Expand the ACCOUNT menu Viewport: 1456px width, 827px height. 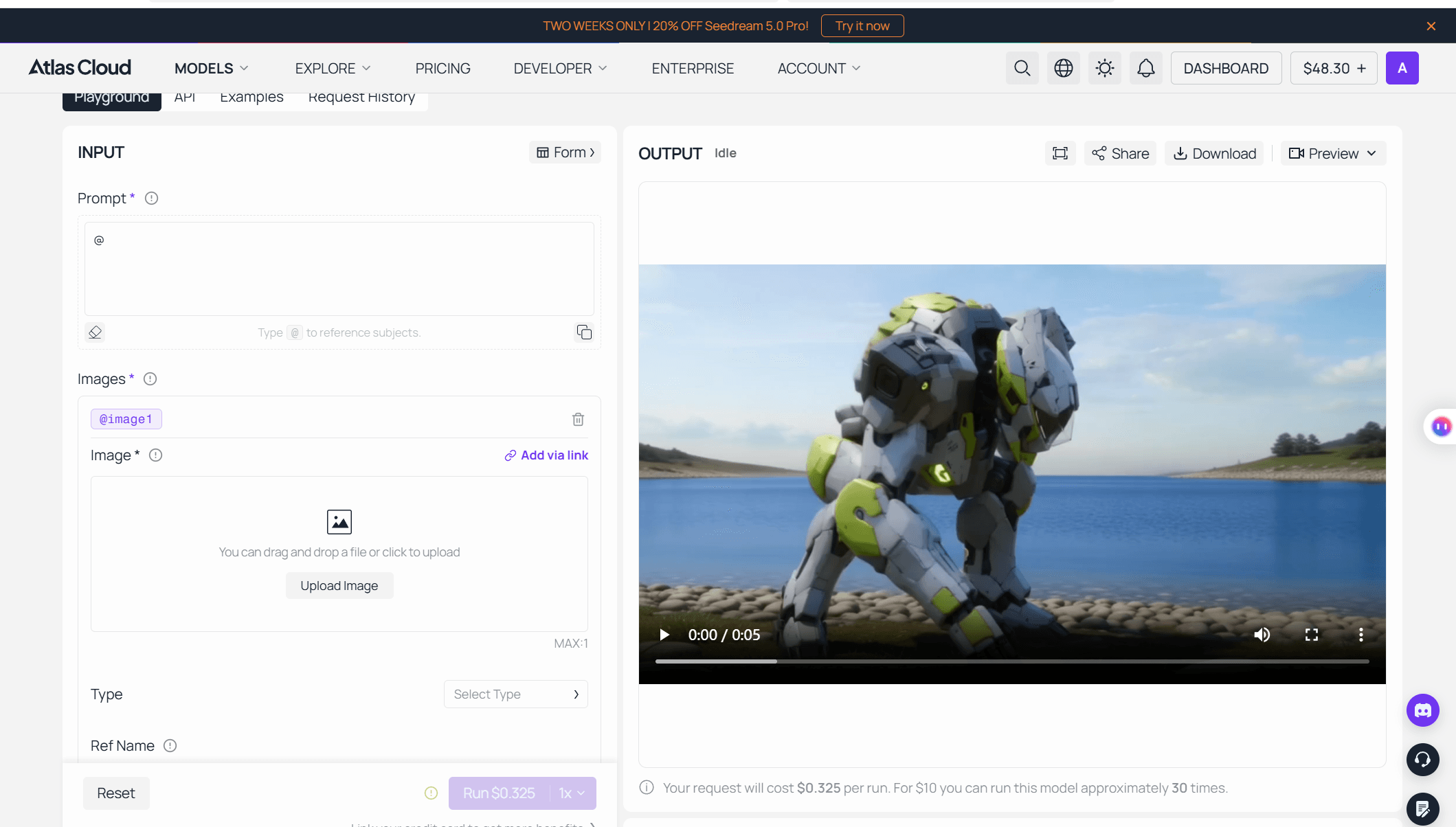[819, 69]
